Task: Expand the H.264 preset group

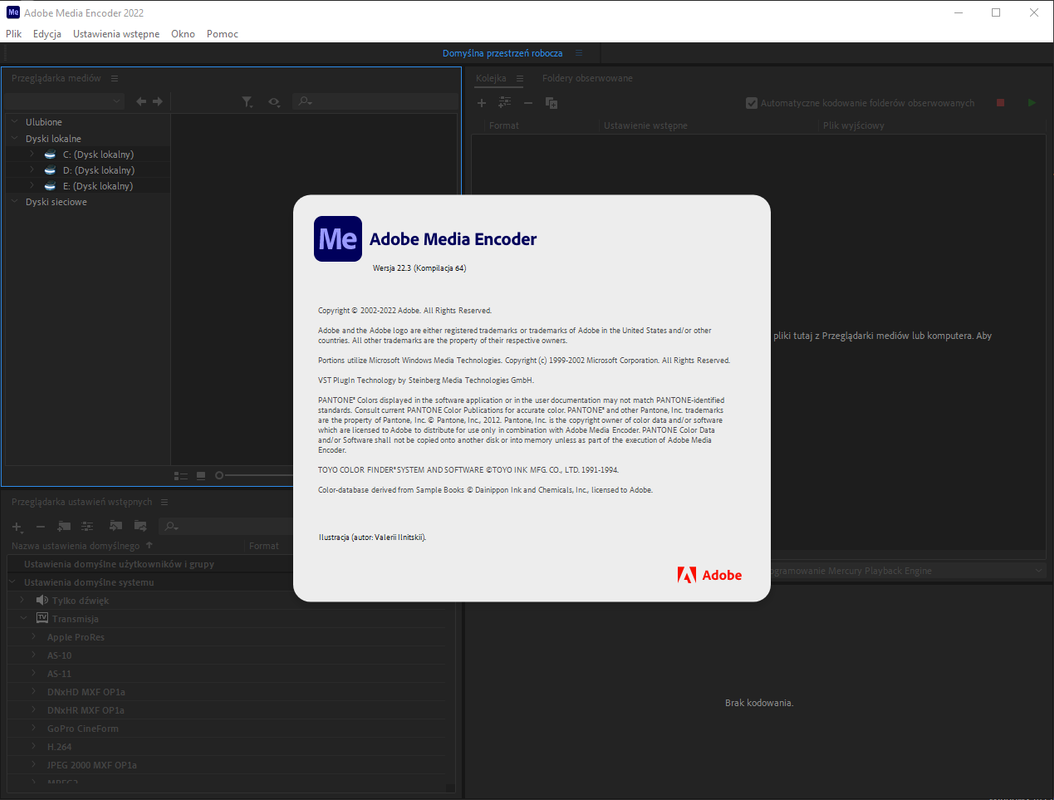Action: pos(34,746)
